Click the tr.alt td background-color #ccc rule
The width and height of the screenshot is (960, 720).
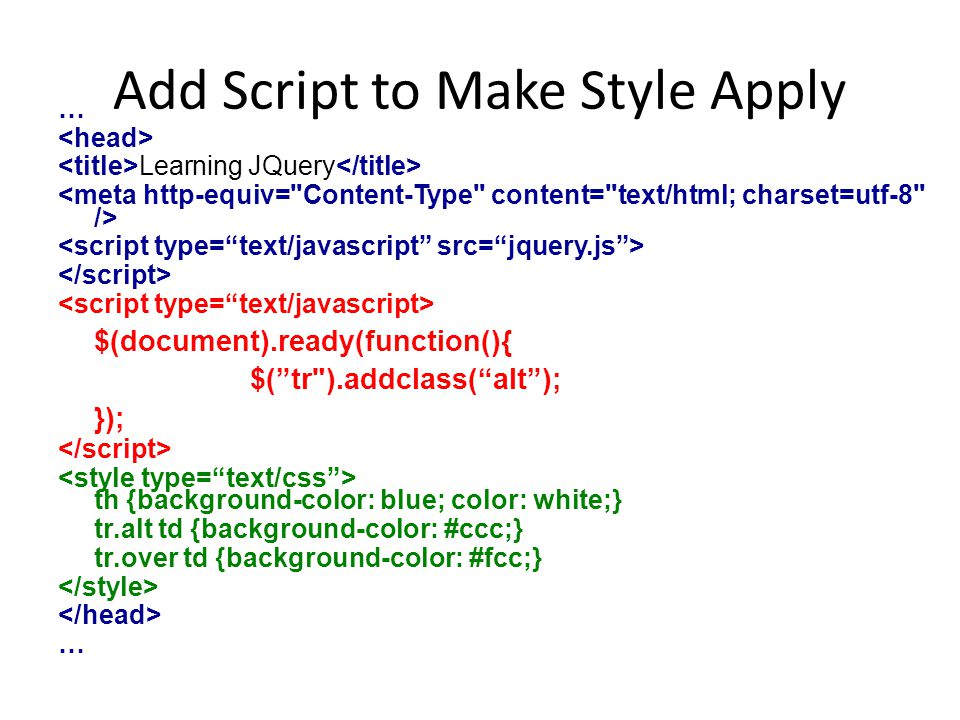(309, 529)
